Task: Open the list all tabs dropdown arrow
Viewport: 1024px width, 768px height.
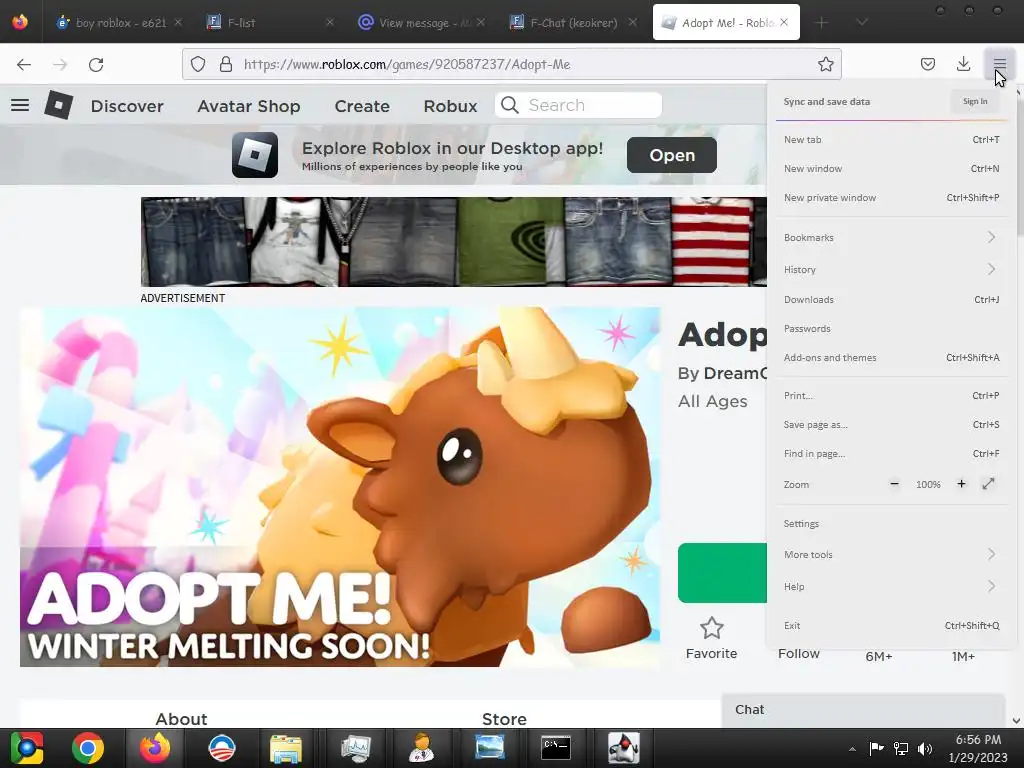Action: pos(862,22)
